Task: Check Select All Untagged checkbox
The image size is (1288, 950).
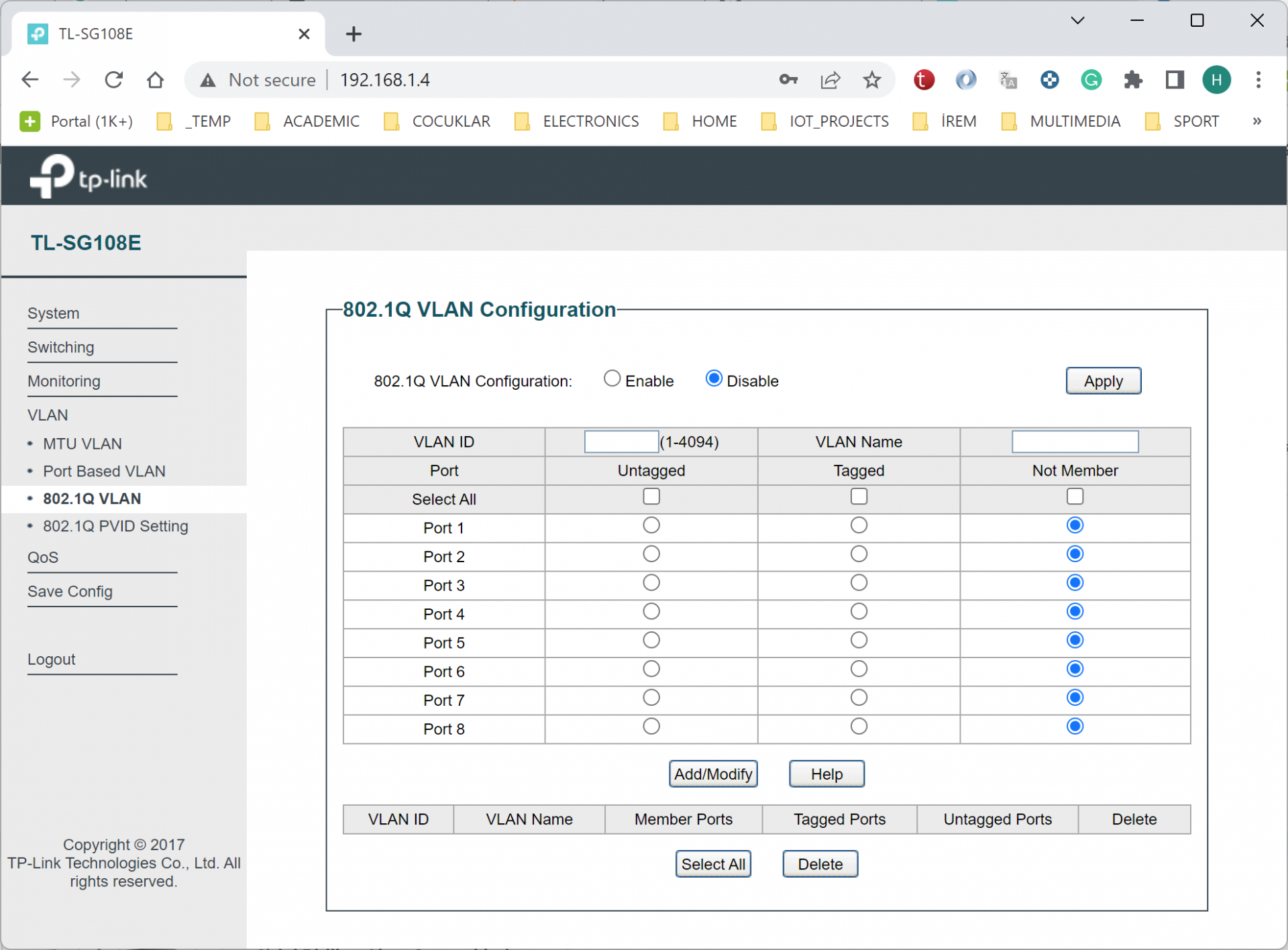Action: coord(651,496)
